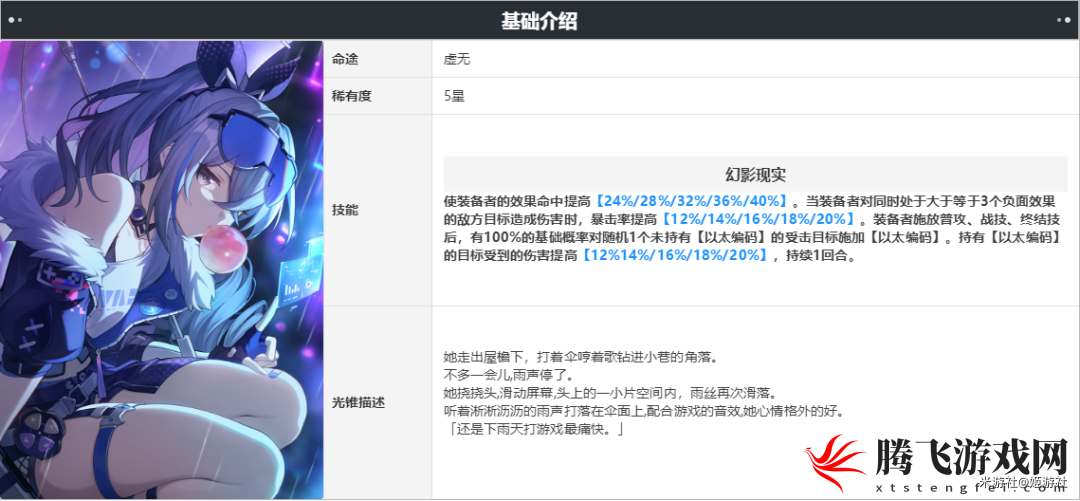Select the crit rate 【12%/14%/16%/18%/20%】 values

pos(758,221)
